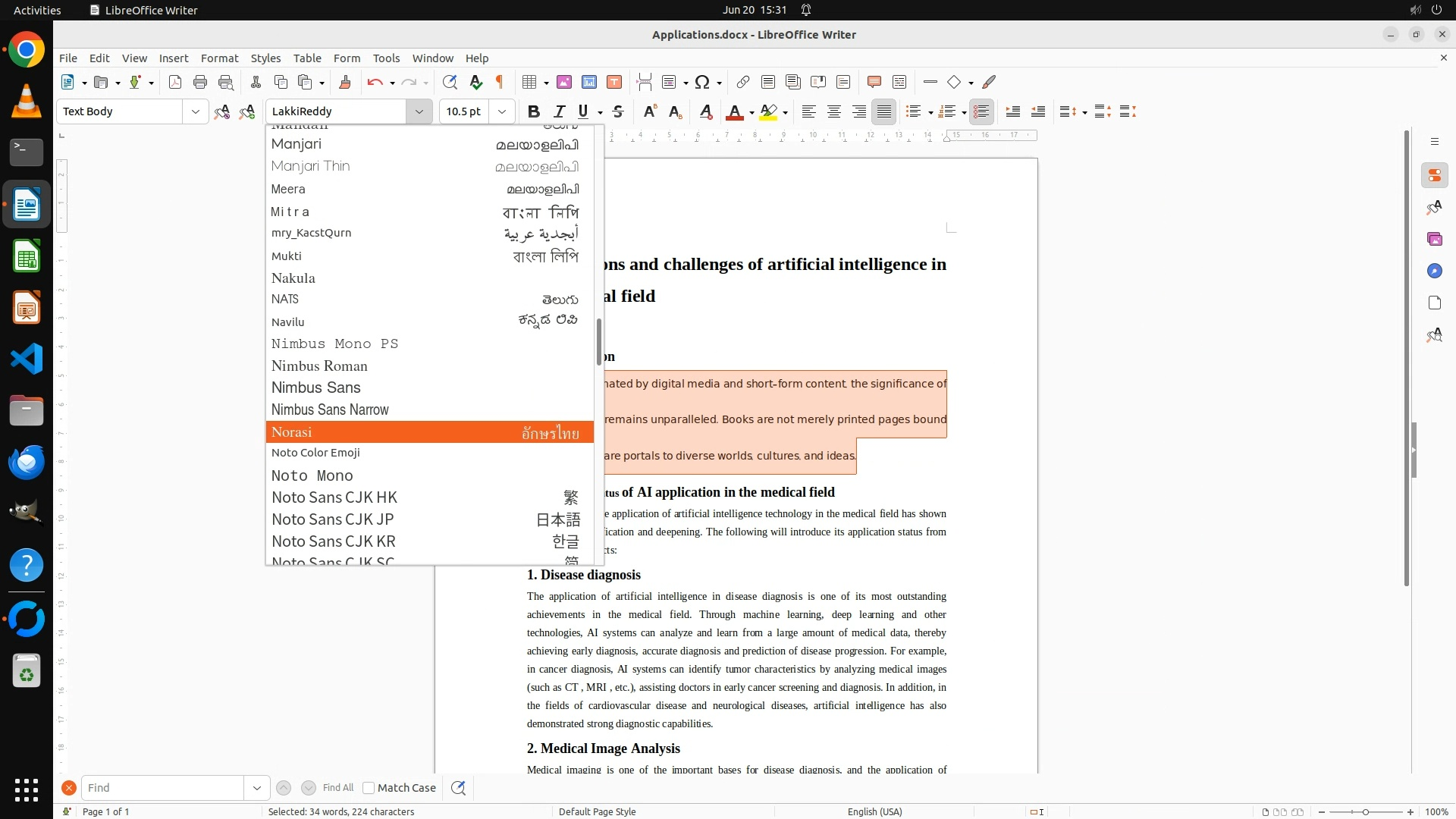1456x819 pixels.
Task: Enable the Match Case checkbox
Action: tap(369, 788)
